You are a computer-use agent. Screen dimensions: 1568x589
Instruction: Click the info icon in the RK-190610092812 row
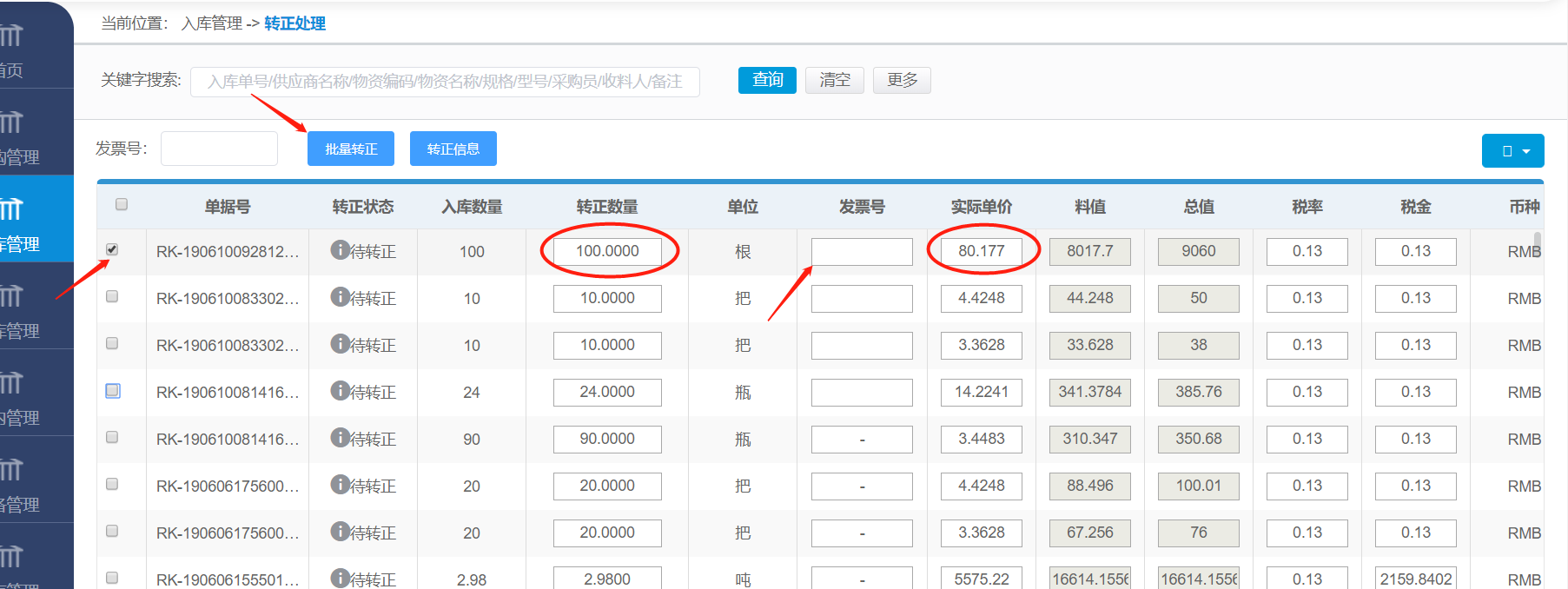coord(340,250)
